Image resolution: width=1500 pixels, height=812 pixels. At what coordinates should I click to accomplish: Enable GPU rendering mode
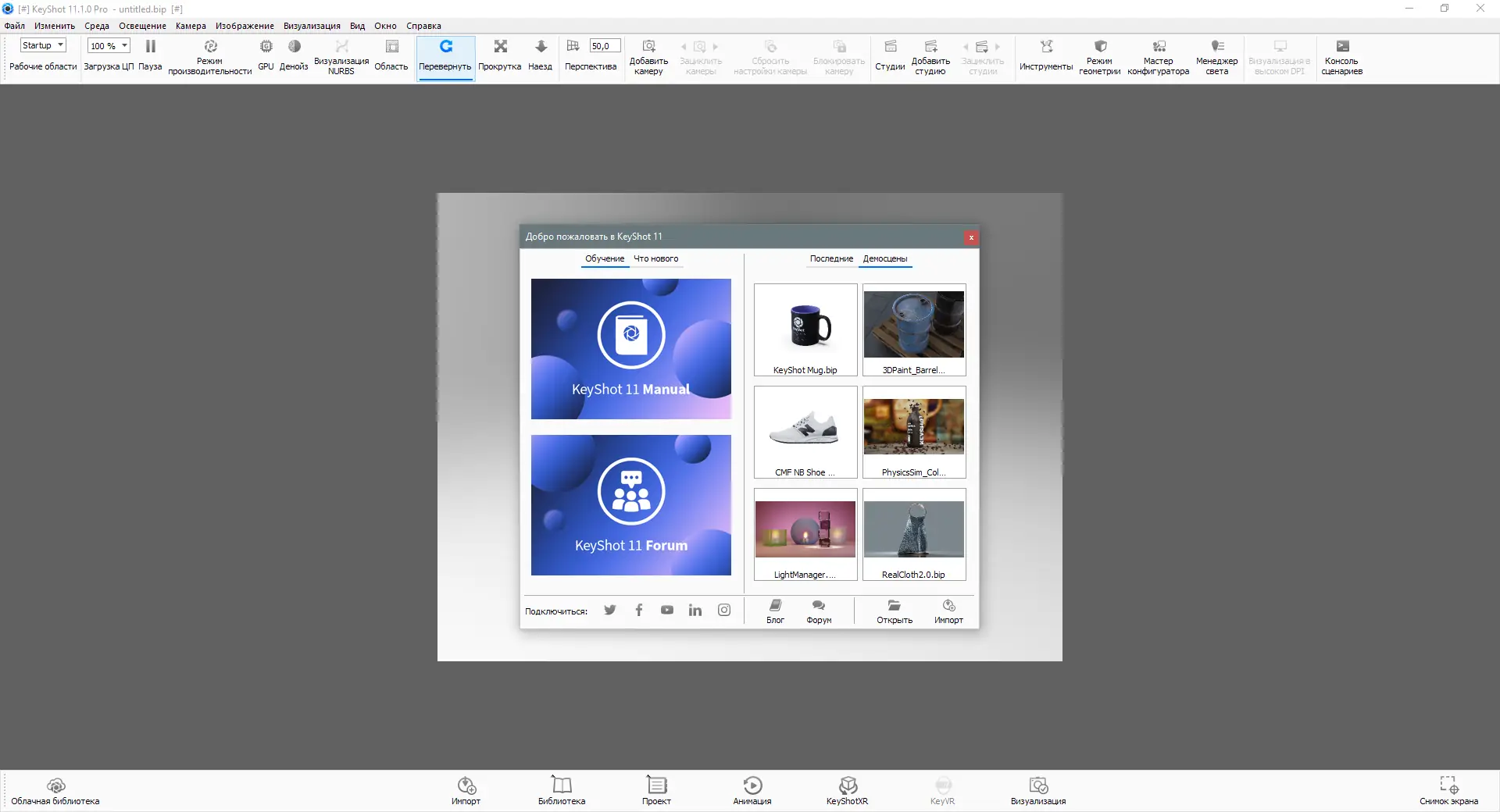266,56
